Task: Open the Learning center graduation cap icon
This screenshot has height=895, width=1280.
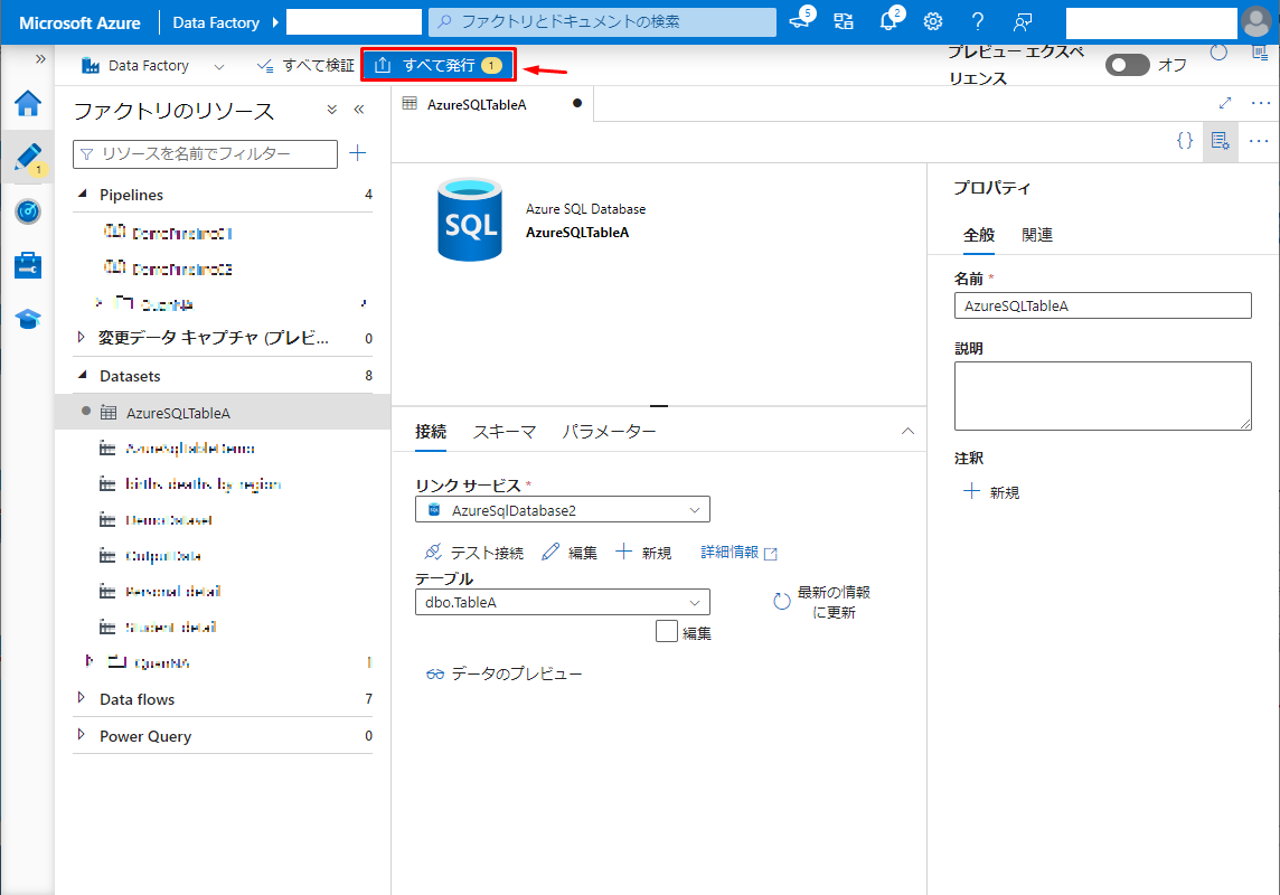Action: (28, 319)
